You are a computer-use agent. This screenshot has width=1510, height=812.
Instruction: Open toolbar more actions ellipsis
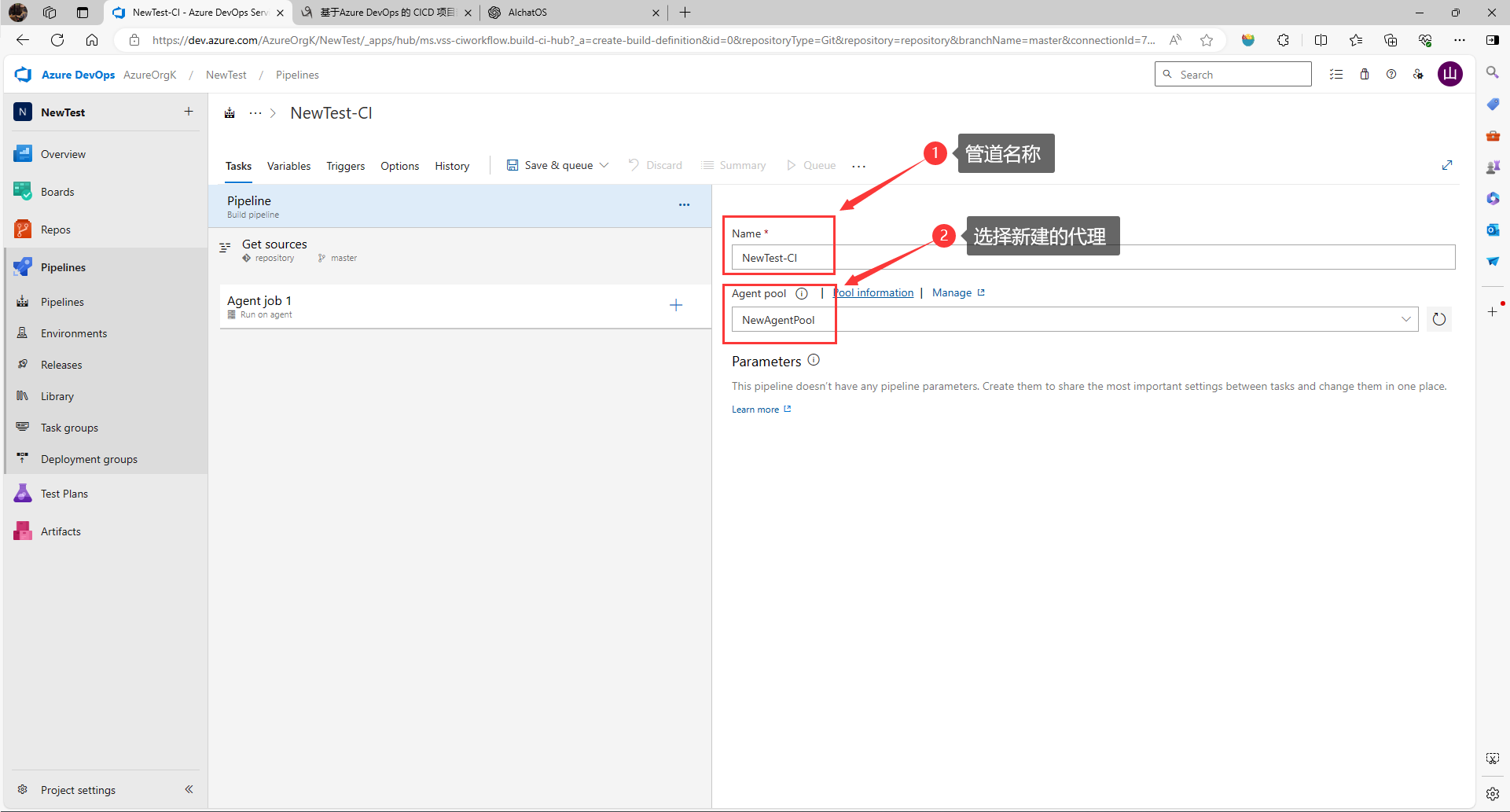pyautogui.click(x=858, y=166)
